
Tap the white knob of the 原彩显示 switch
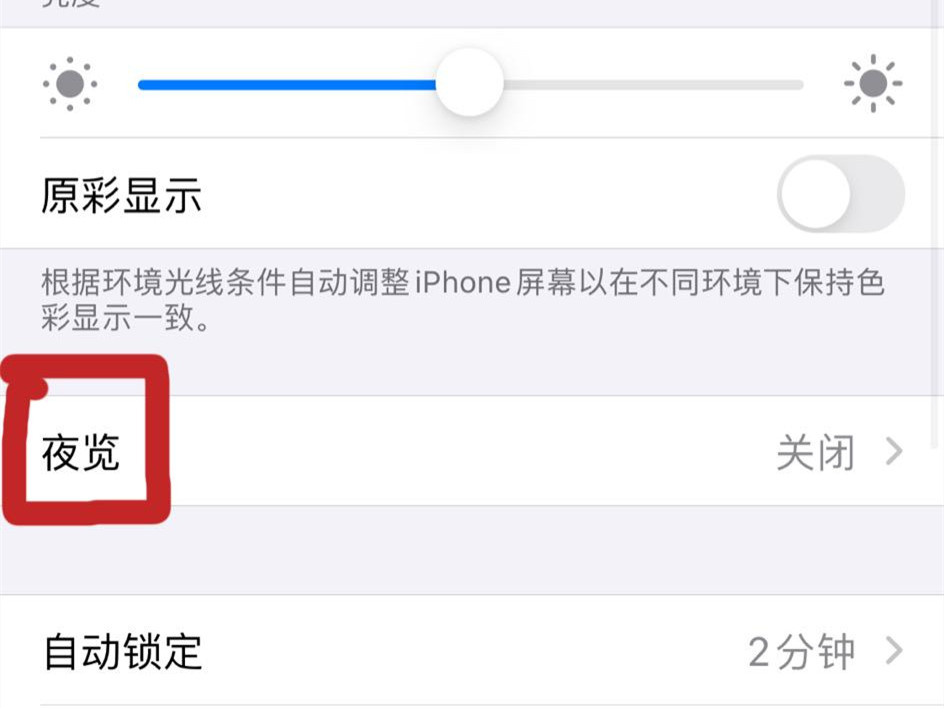click(815, 194)
